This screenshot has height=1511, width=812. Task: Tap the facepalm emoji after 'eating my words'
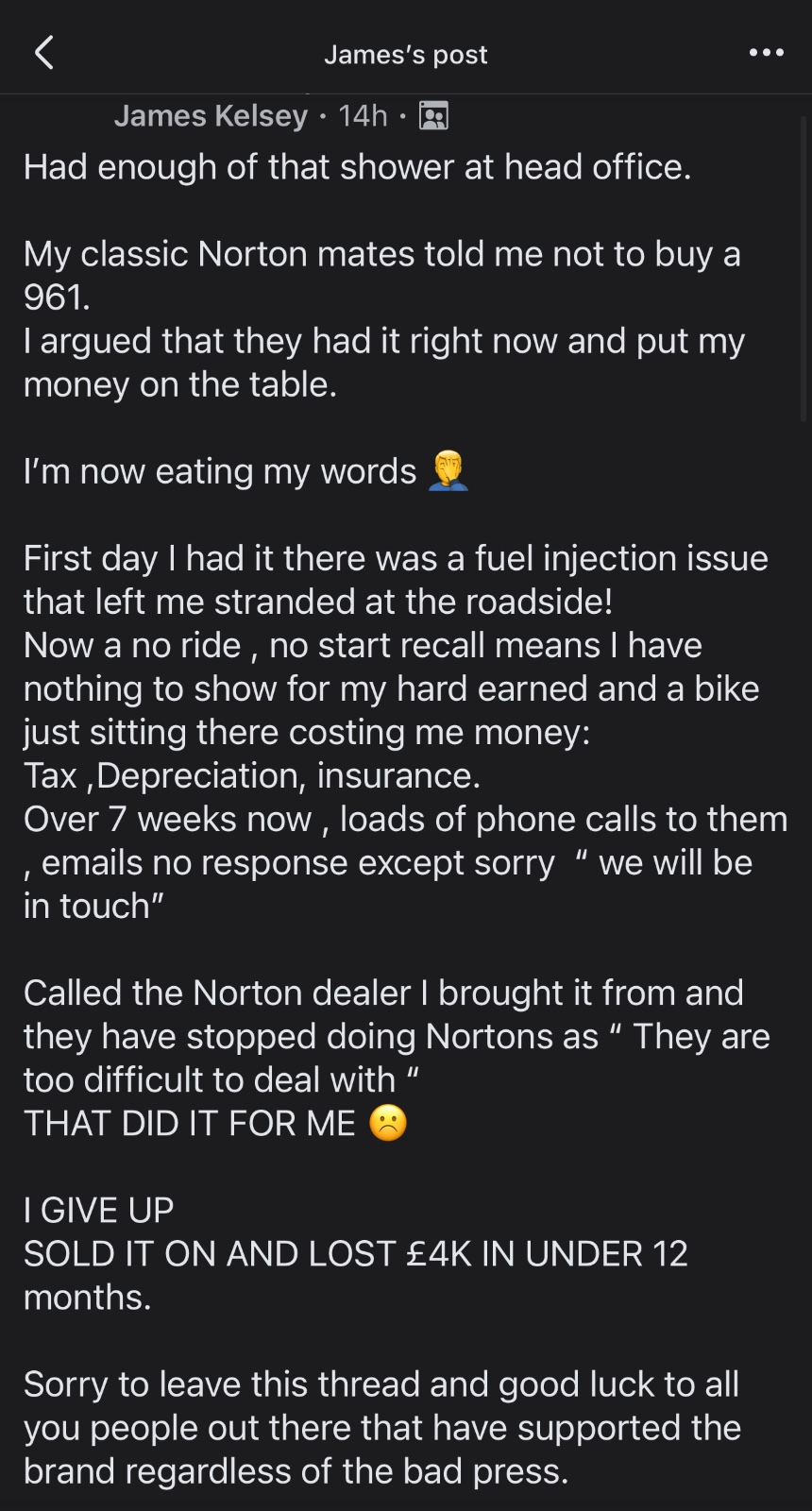click(x=448, y=471)
